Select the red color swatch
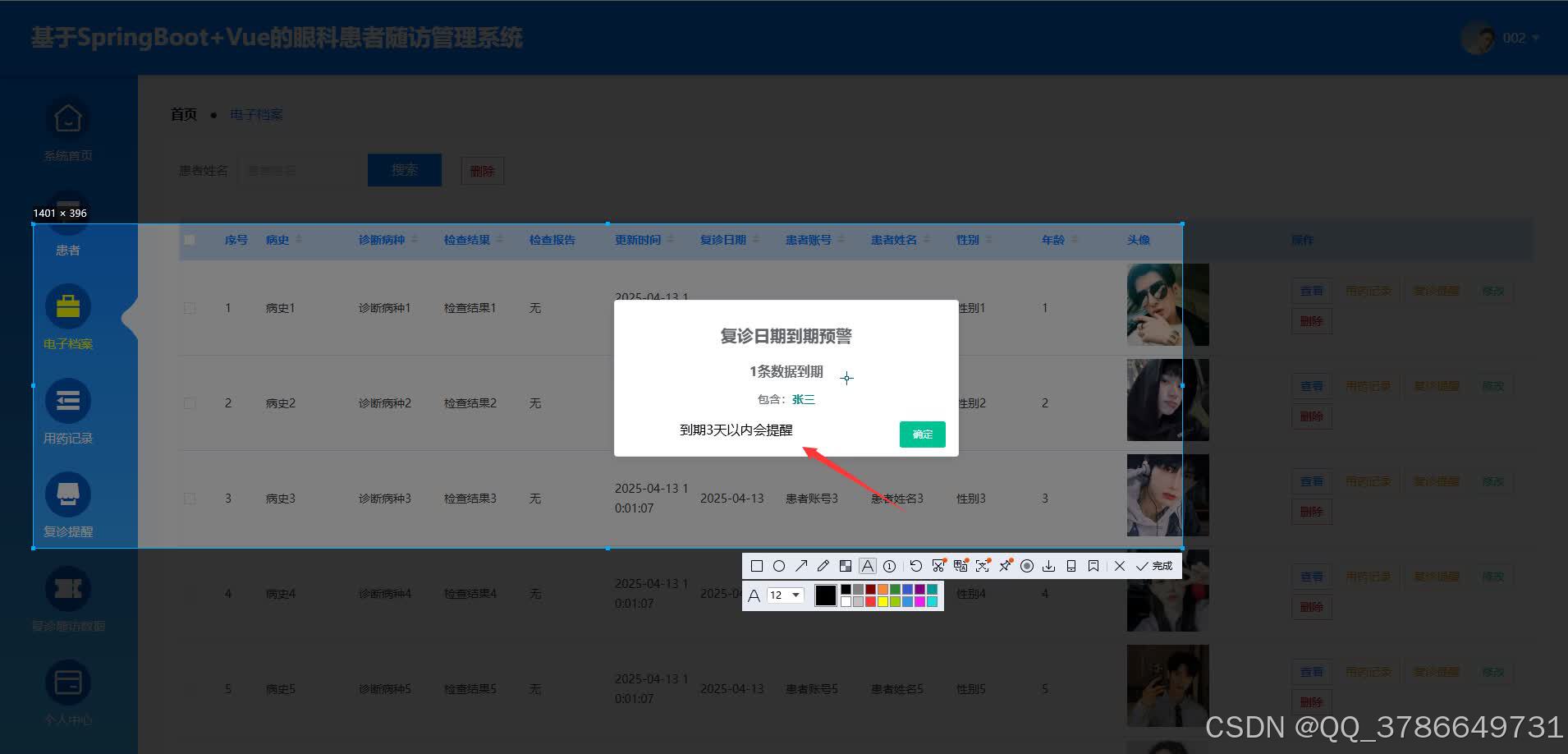This screenshot has height=754, width=1568. pyautogui.click(x=870, y=601)
